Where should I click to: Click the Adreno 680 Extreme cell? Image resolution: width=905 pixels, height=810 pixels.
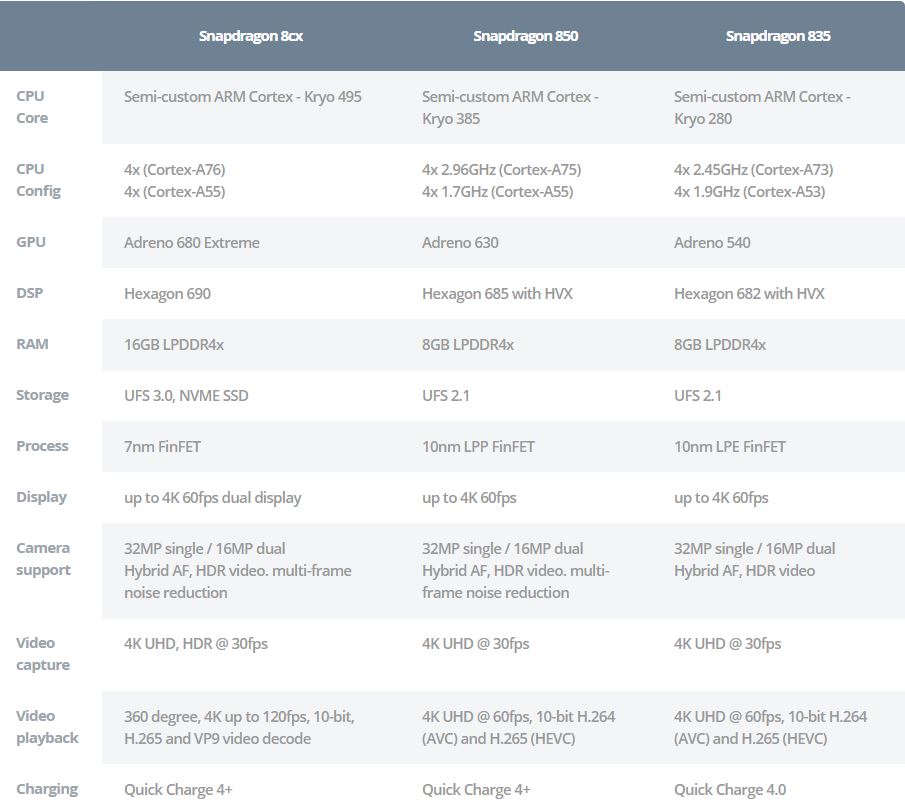pos(192,242)
